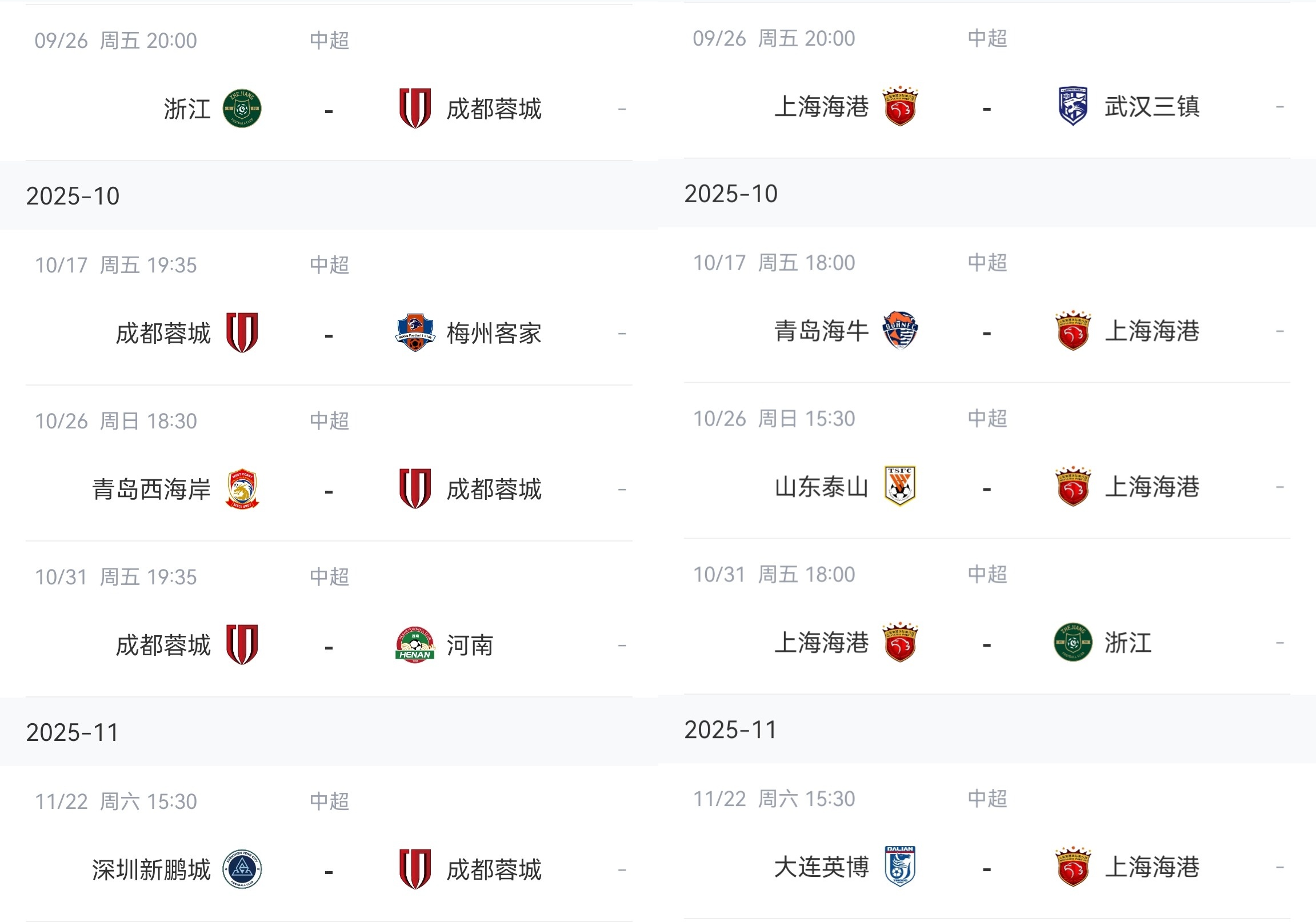Click the 梅州客家 team logo
Image resolution: width=1316 pixels, height=922 pixels.
tap(414, 333)
